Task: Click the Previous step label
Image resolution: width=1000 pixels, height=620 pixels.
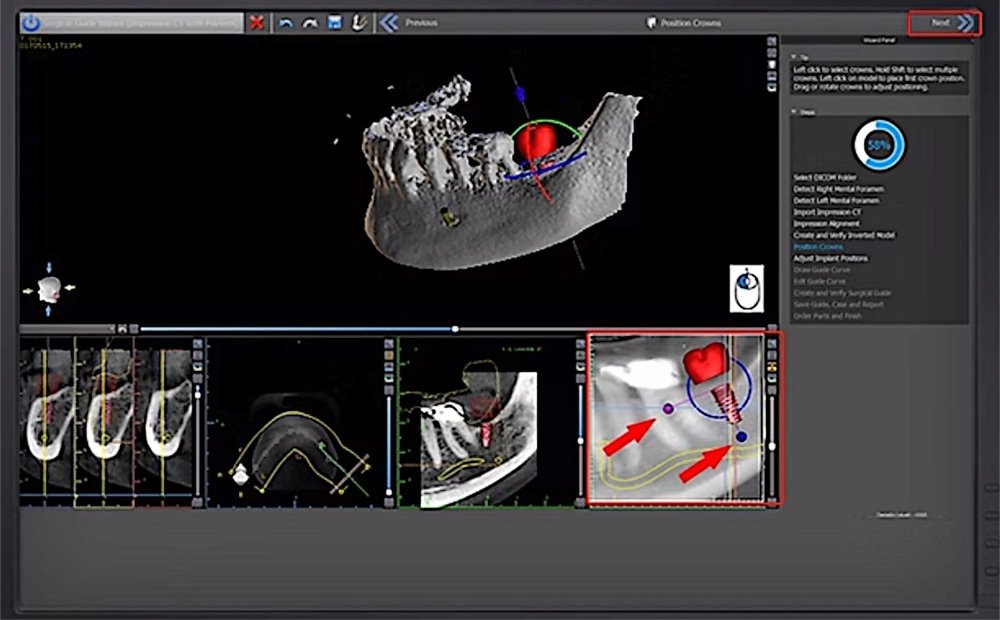Action: tap(422, 23)
